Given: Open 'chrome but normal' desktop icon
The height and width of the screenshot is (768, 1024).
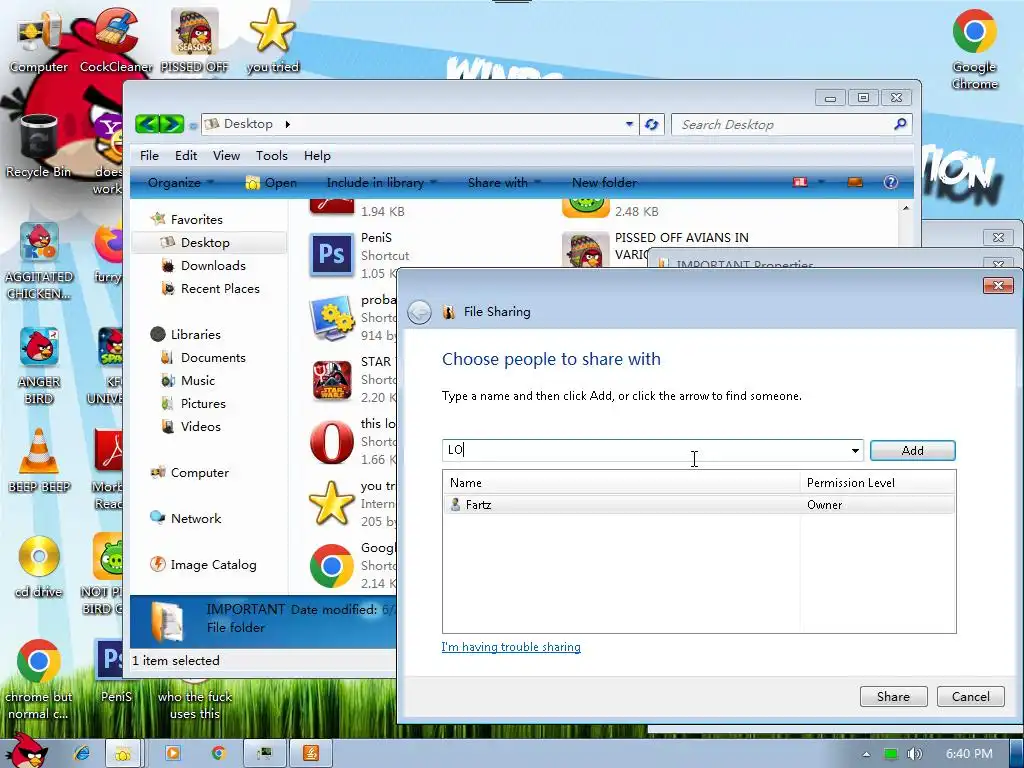Looking at the screenshot, I should pyautogui.click(x=39, y=679).
